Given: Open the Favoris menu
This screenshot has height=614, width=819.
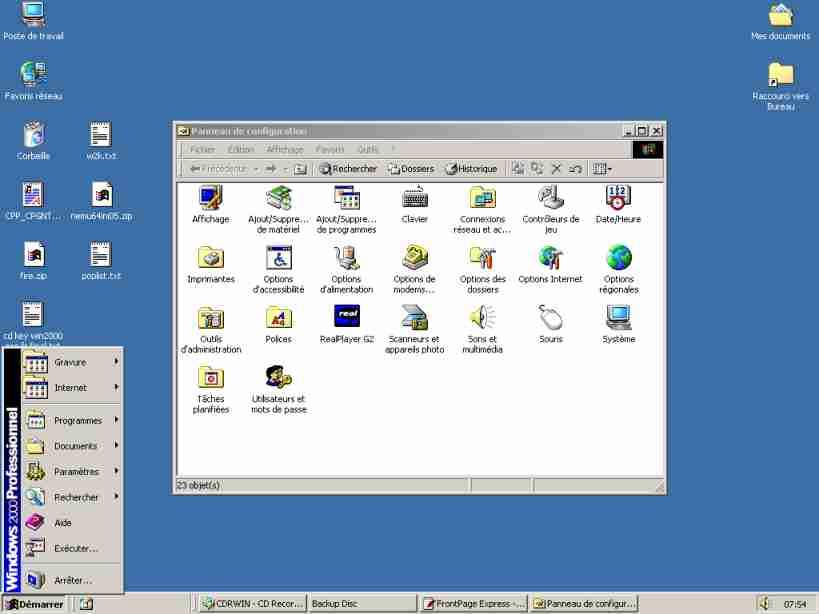Looking at the screenshot, I should 330,149.
